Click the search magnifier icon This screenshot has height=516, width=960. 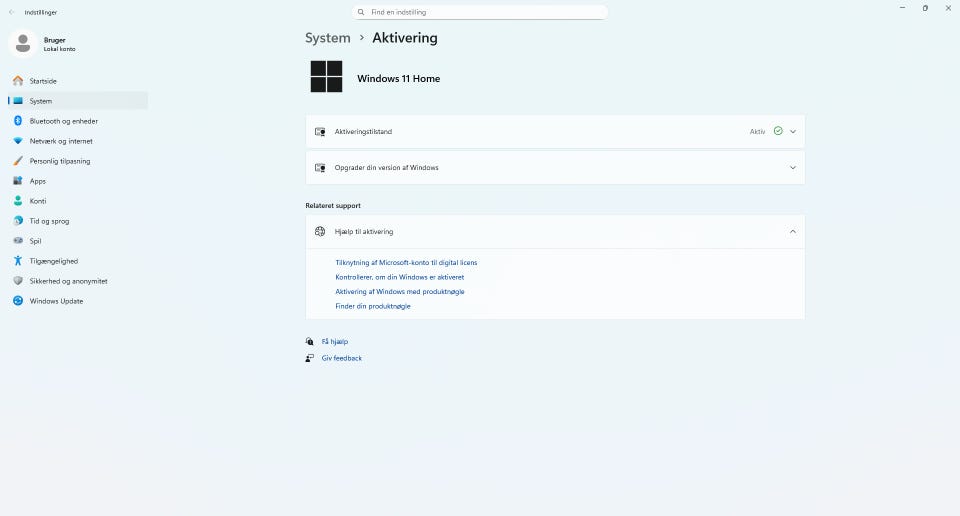tap(361, 12)
